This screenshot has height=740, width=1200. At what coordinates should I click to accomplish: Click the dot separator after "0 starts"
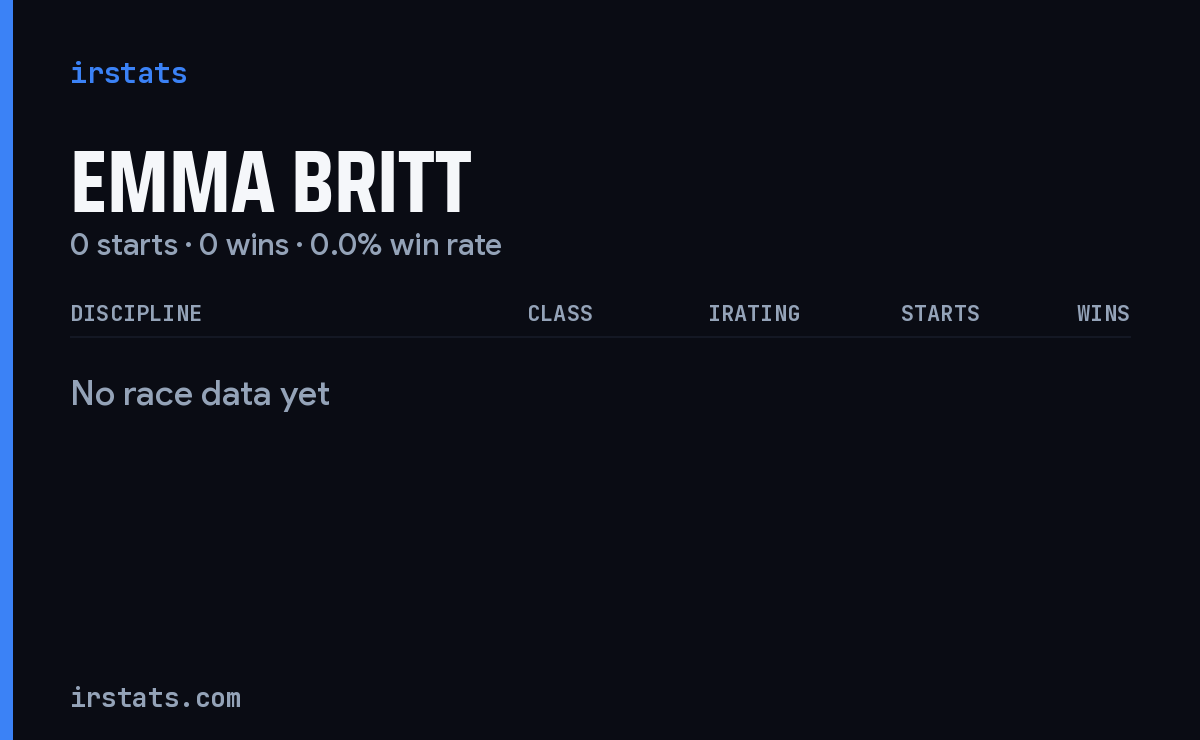pyautogui.click(x=188, y=246)
